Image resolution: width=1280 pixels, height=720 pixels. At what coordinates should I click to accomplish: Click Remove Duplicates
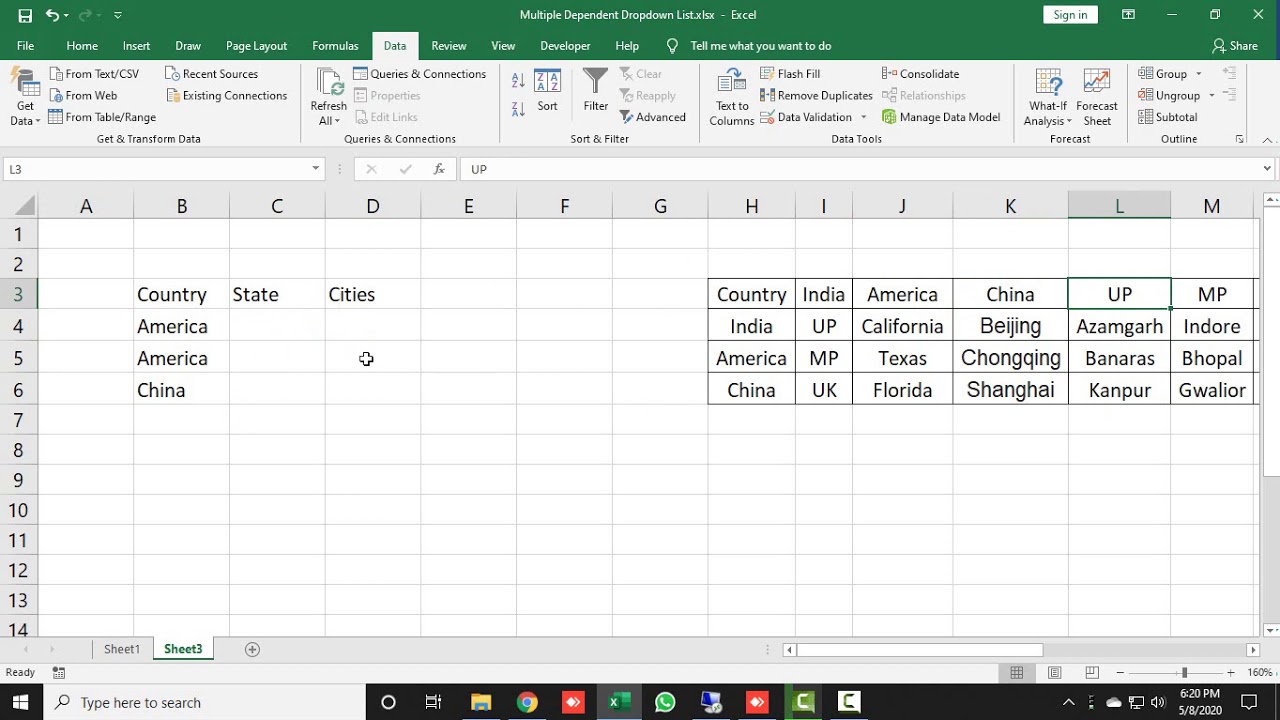pyautogui.click(x=816, y=96)
